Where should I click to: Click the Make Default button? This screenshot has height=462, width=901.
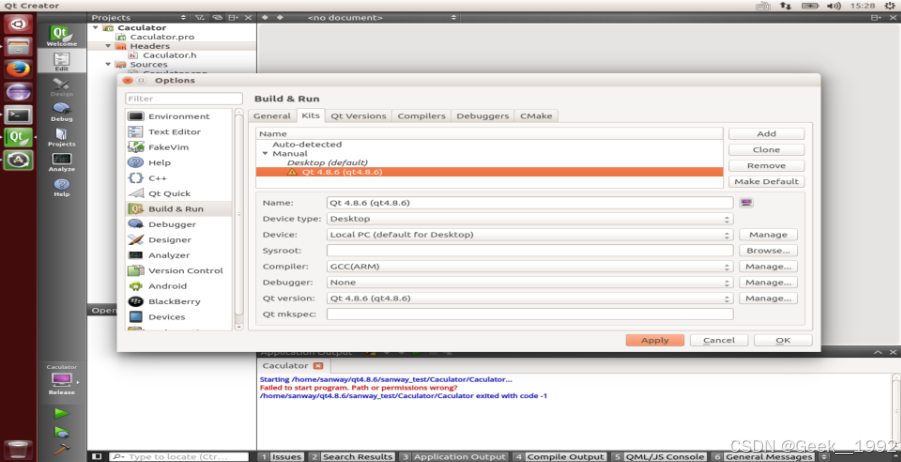tap(766, 181)
